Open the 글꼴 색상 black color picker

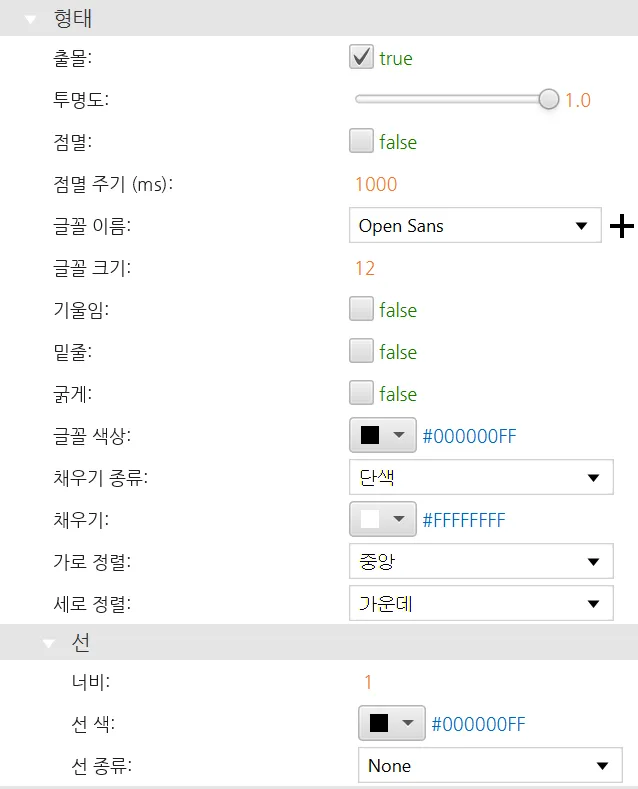[383, 436]
